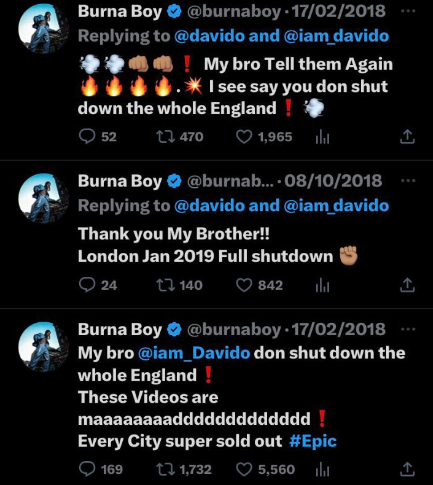Screen dimensions: 433x485
Task: Open more options on the 08/10/2018 tweet
Action: pyautogui.click(x=408, y=181)
